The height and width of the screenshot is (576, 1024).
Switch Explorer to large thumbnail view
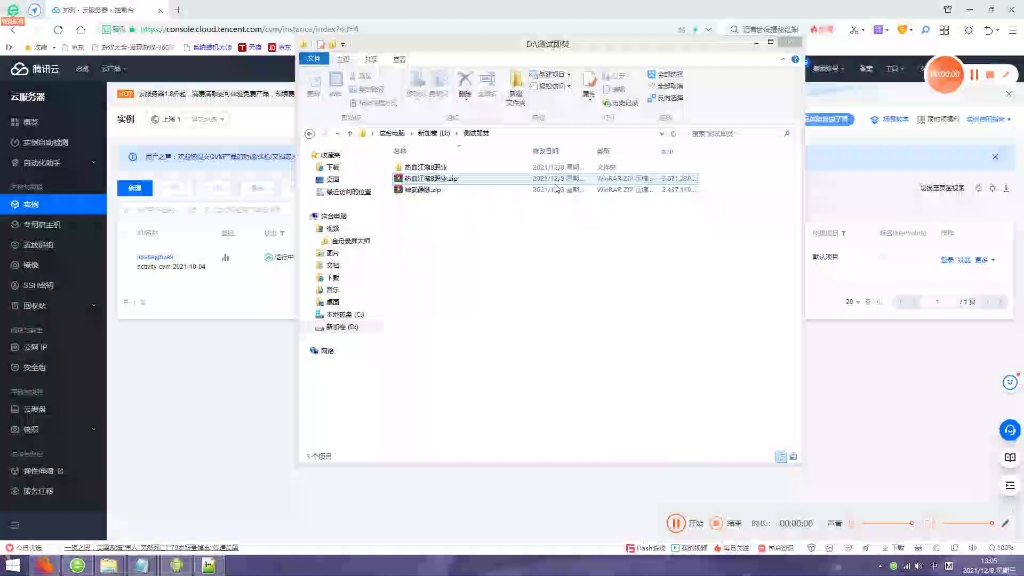[793, 457]
